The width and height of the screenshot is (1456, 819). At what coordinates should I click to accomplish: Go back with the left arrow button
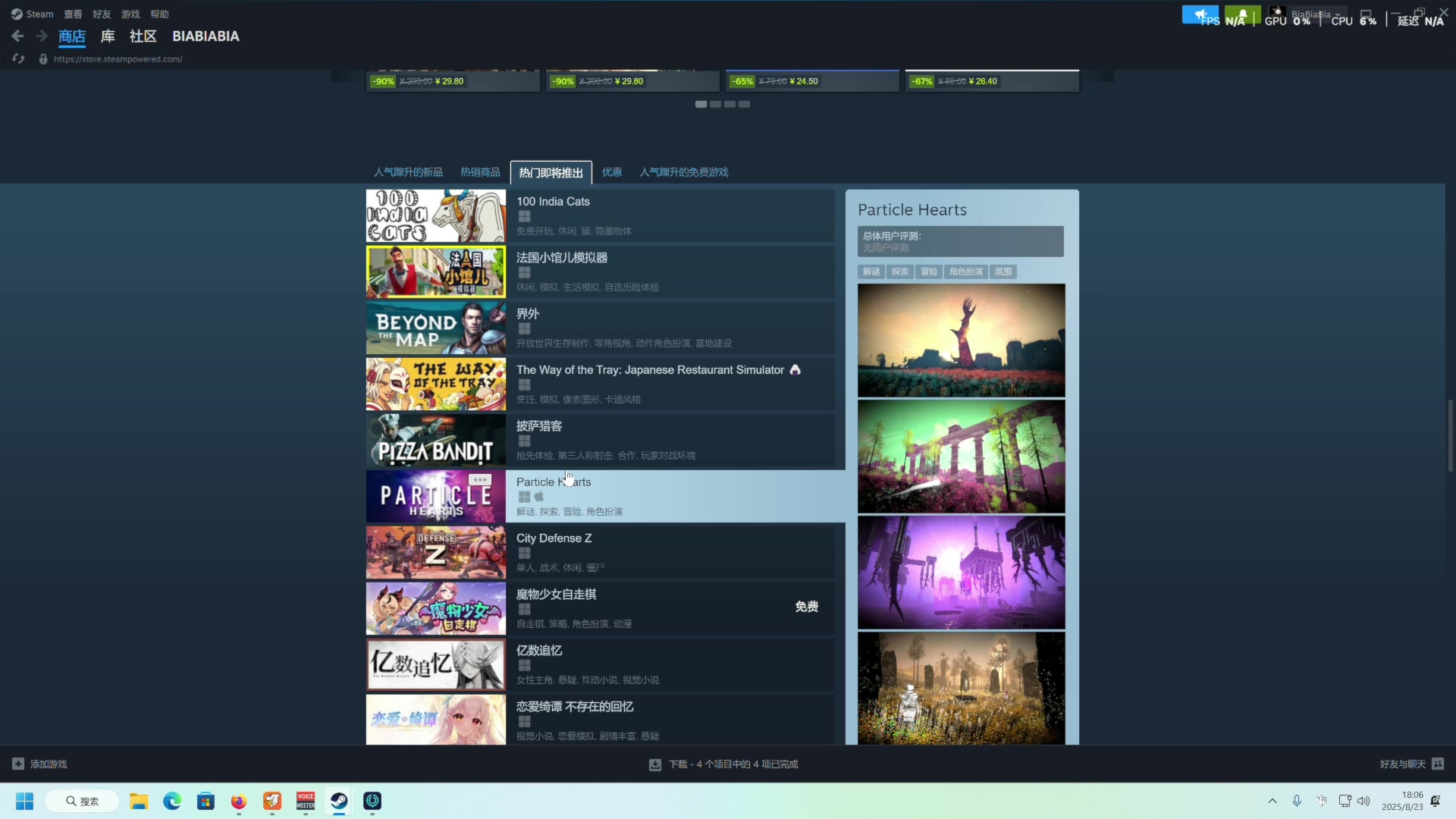coord(17,36)
